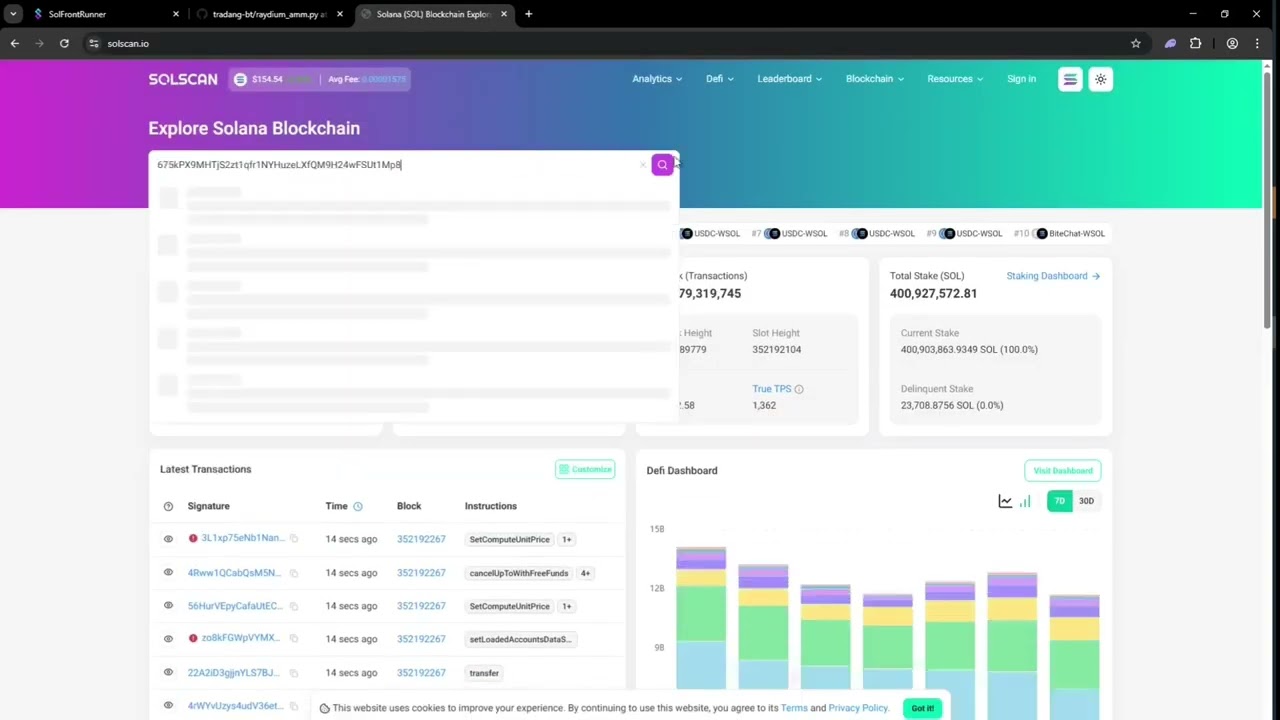Viewport: 1280px width, 720px height.
Task: Expand the Resources menu
Action: [x=955, y=79]
